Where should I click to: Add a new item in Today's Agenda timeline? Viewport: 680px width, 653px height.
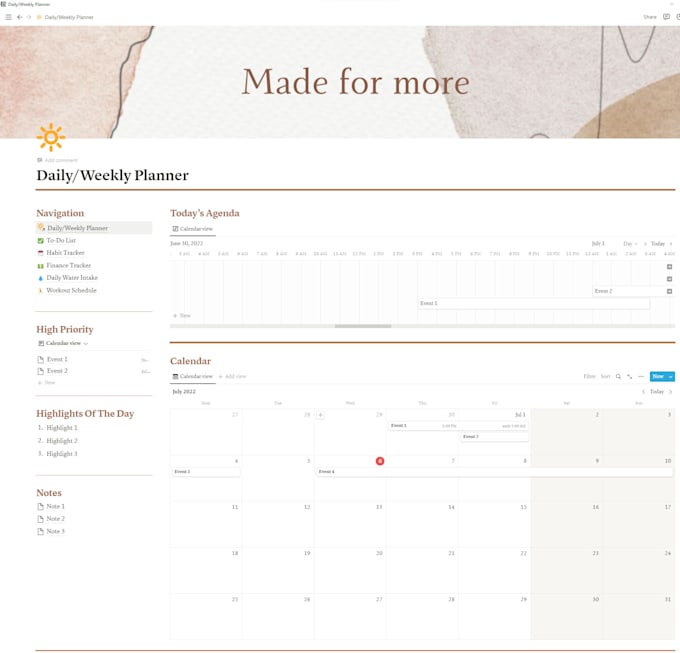182,316
